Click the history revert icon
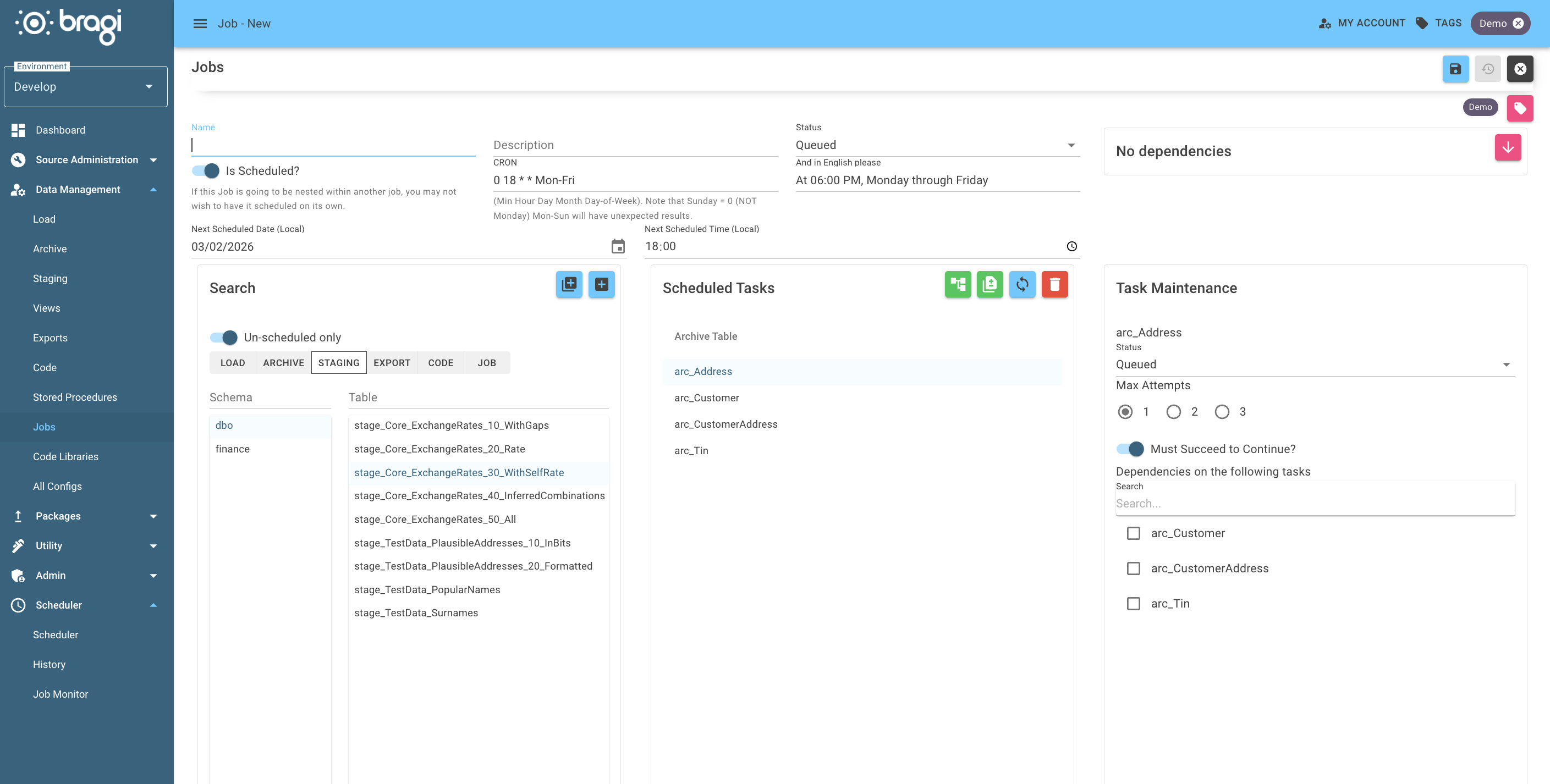This screenshot has height=784, width=1550. [x=1487, y=69]
